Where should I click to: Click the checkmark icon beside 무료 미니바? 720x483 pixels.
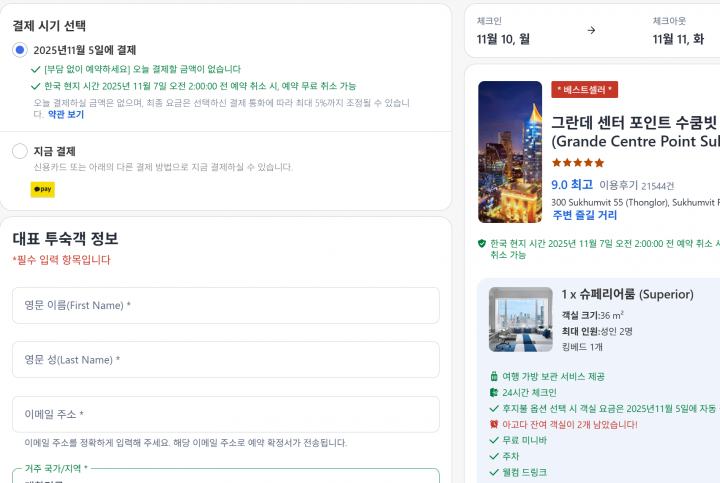coord(493,440)
